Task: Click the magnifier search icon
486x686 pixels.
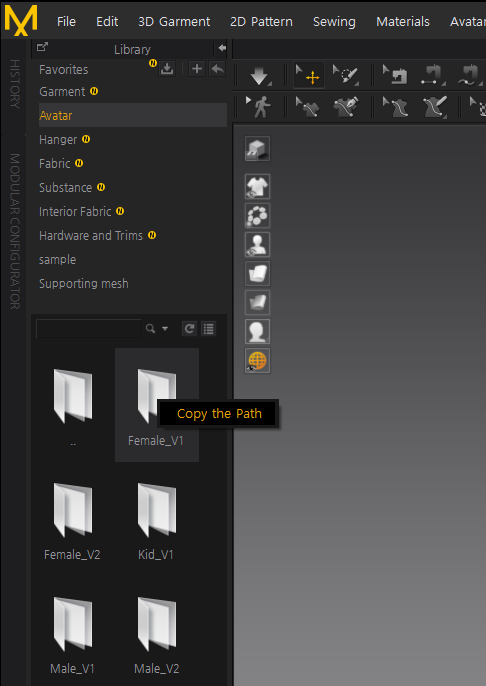Action: tap(150, 329)
